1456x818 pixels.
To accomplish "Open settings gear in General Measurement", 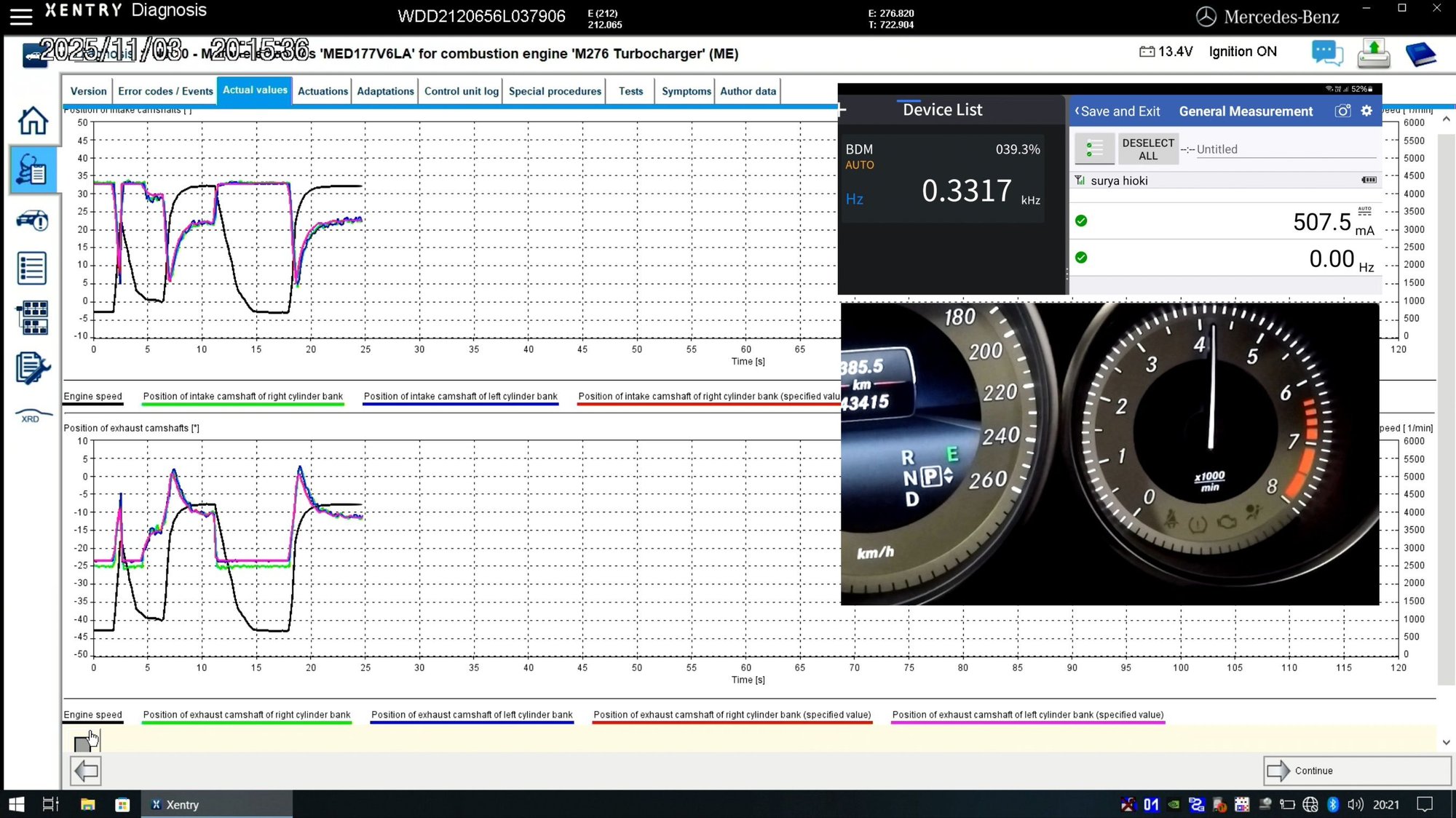I will coord(1366,111).
